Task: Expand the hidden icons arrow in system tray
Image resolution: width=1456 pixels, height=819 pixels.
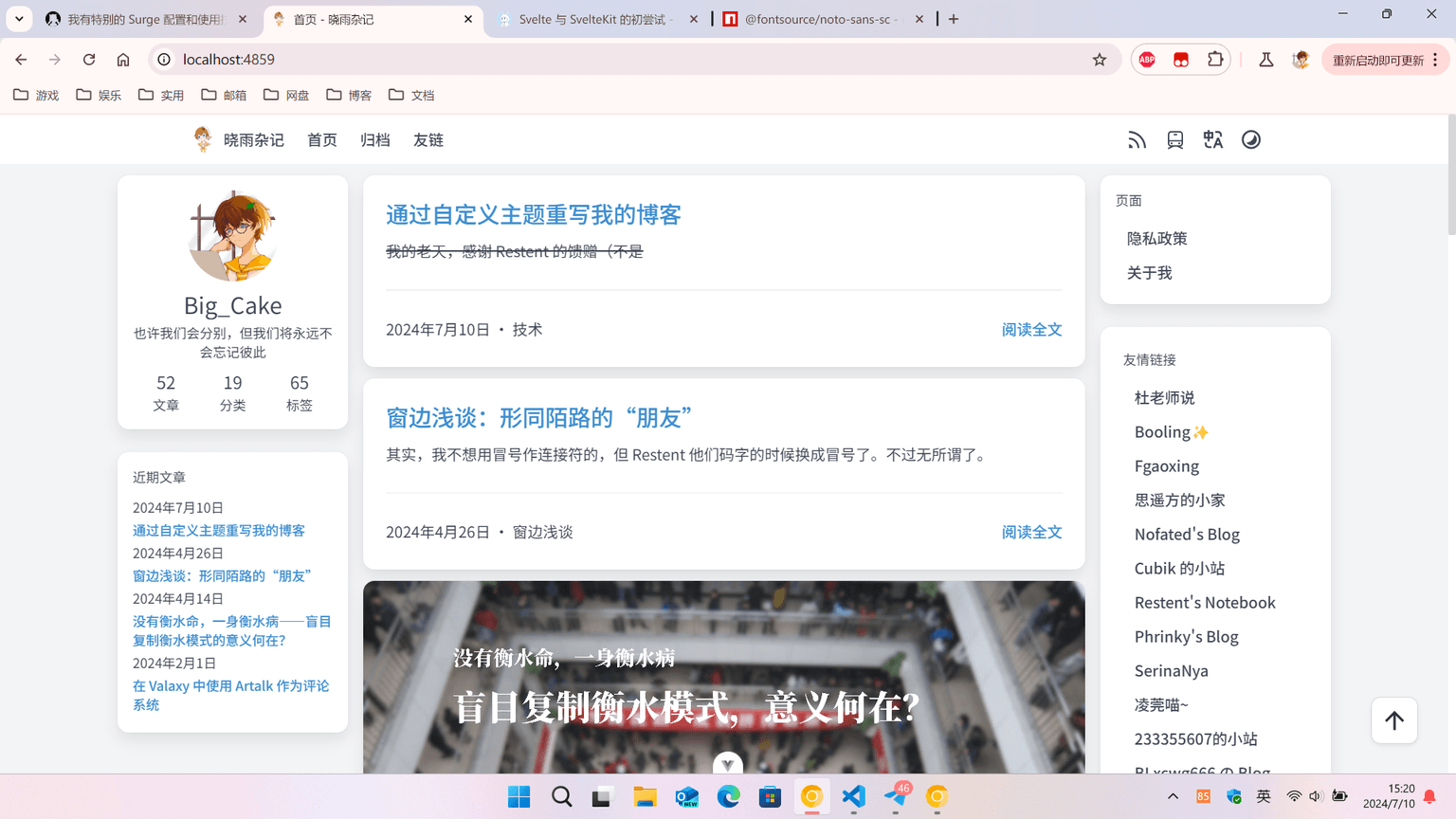Action: click(x=1173, y=796)
